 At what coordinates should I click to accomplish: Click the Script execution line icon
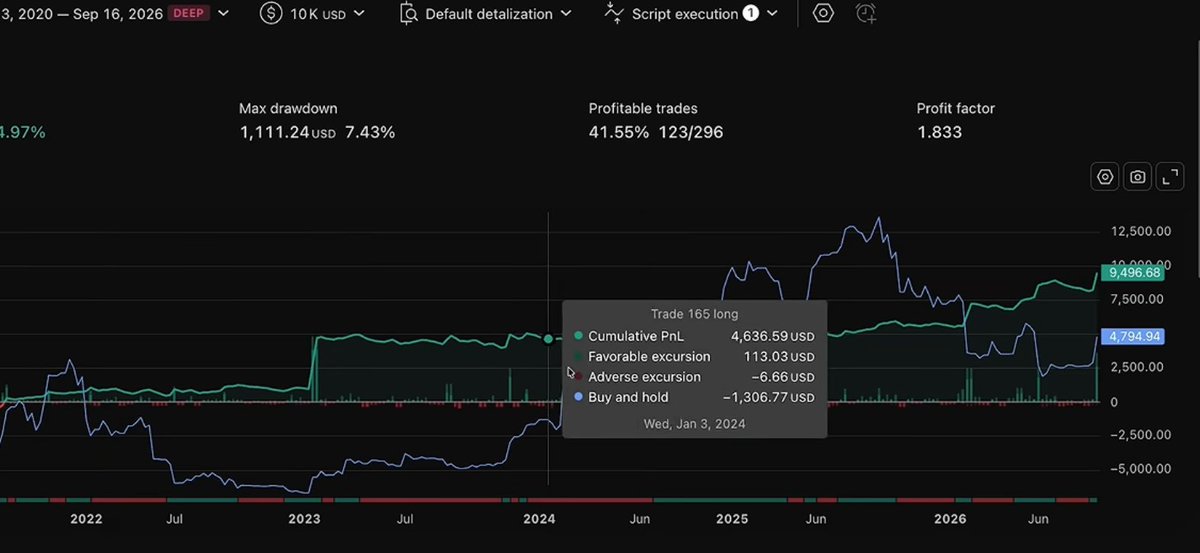[x=615, y=14]
